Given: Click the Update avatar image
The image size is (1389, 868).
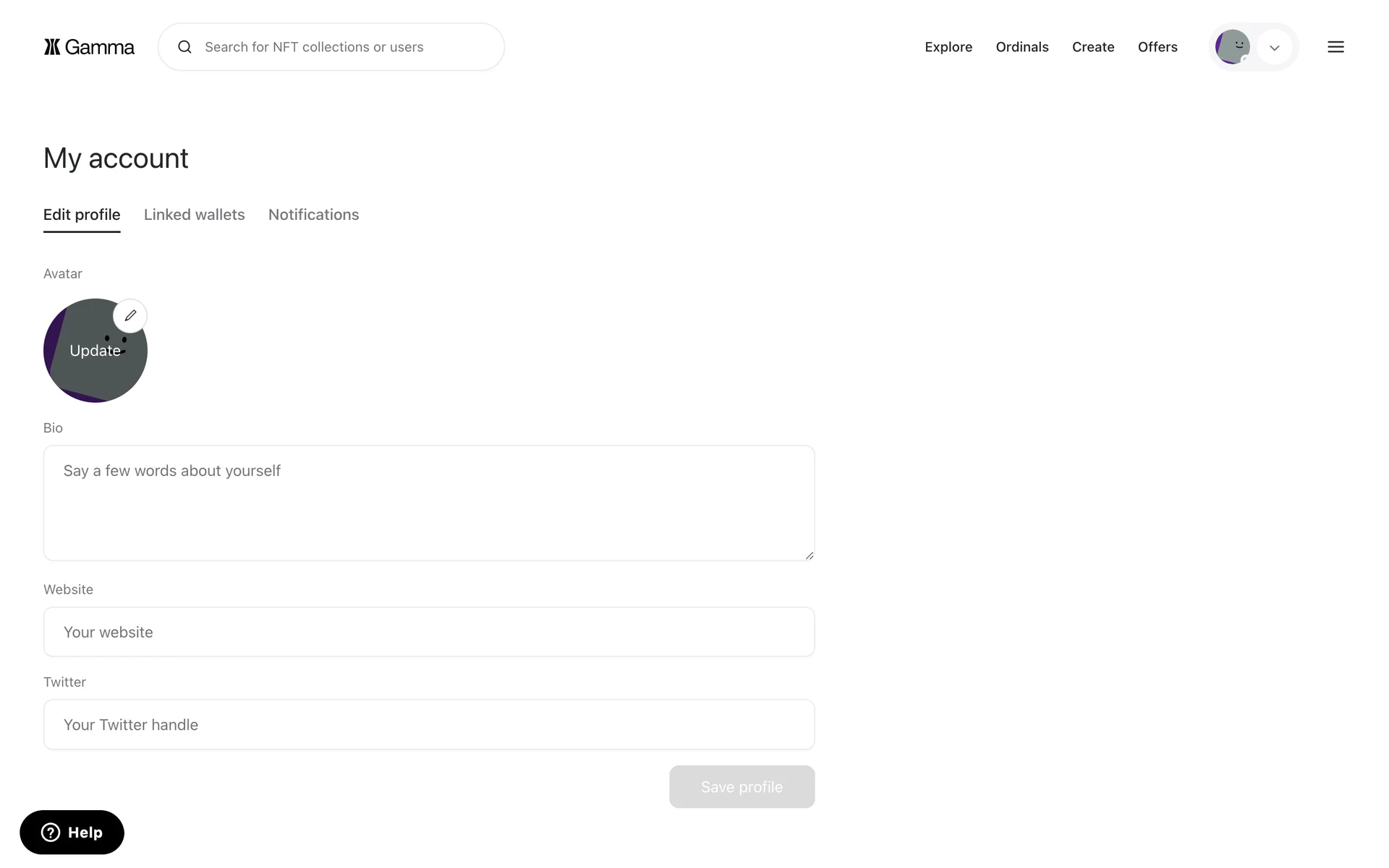Looking at the screenshot, I should 90,362.
